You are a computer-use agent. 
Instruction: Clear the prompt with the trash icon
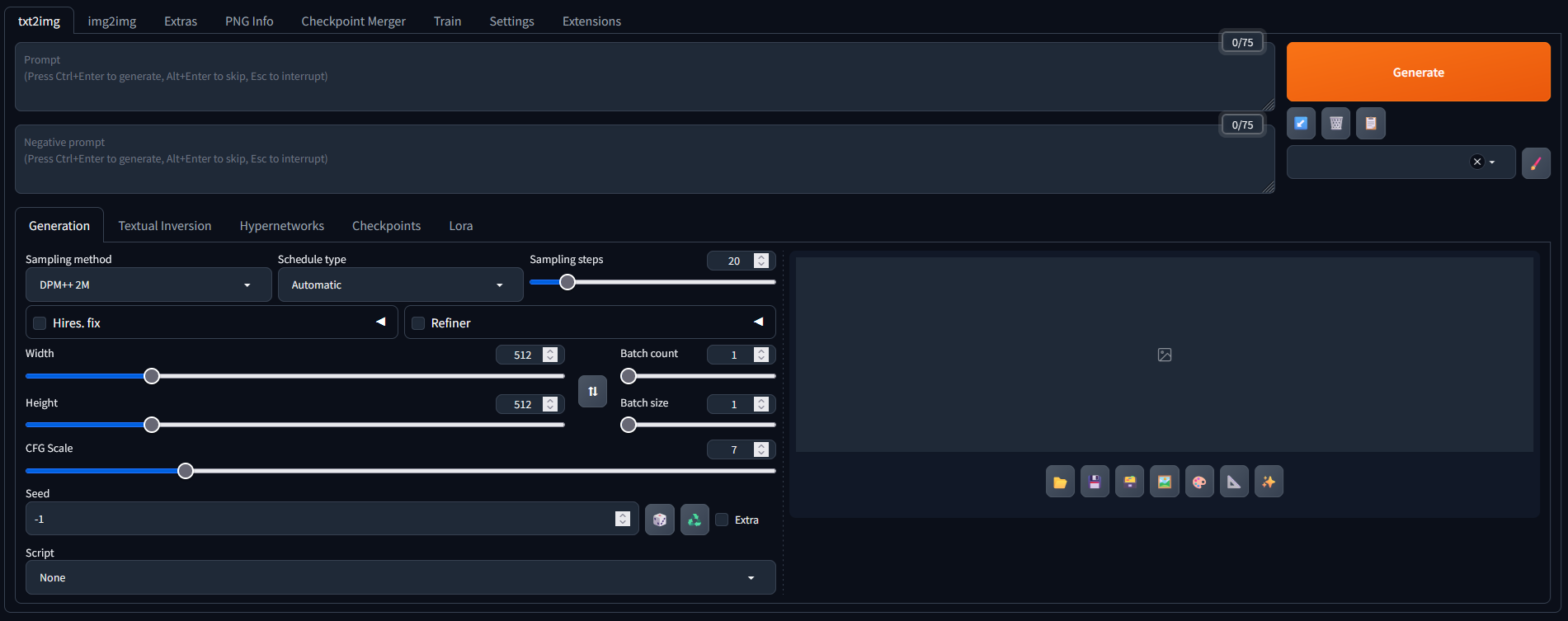coord(1336,124)
